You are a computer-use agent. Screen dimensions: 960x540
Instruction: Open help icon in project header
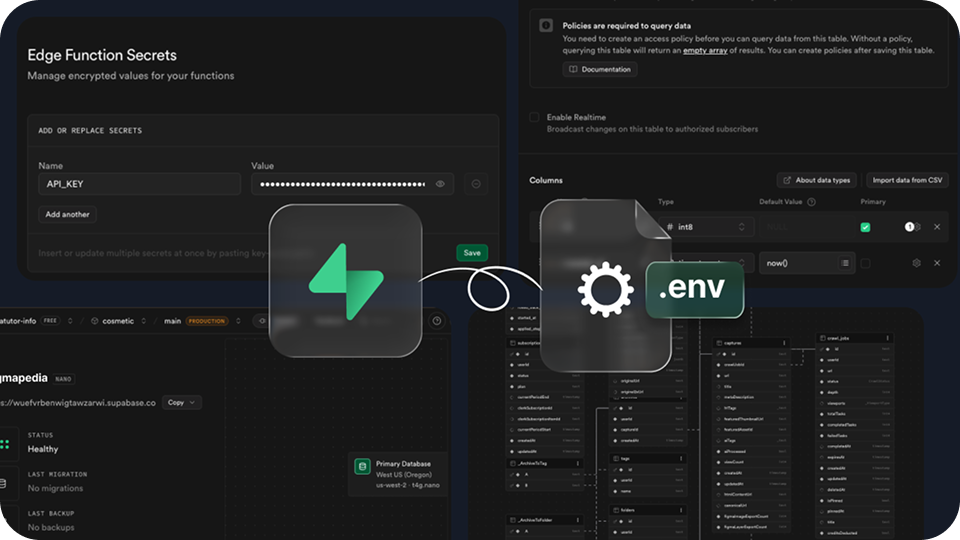pos(437,321)
